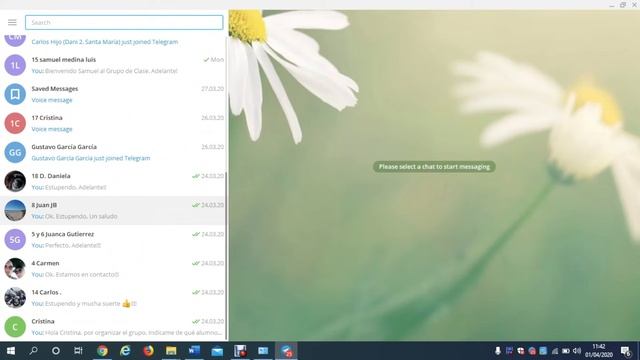Open network status tray icon
The height and width of the screenshot is (360, 640).
point(555,351)
